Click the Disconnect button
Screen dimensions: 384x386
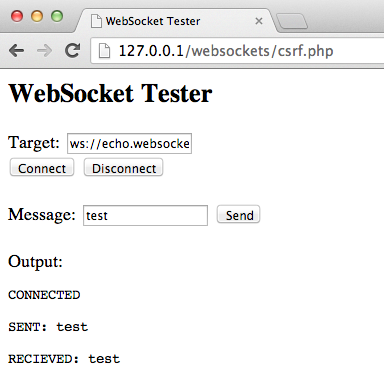[123, 168]
